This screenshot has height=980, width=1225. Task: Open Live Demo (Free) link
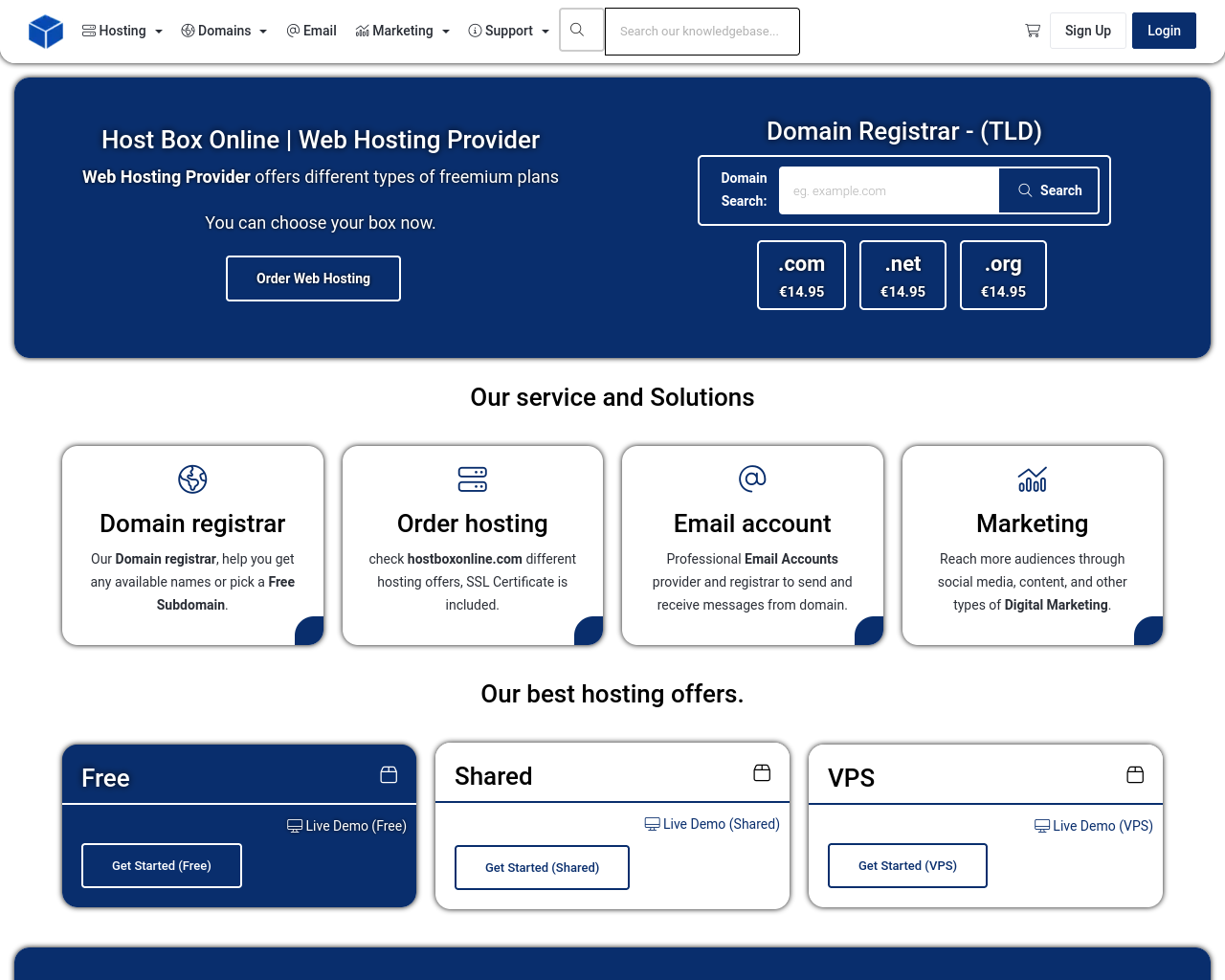346,826
